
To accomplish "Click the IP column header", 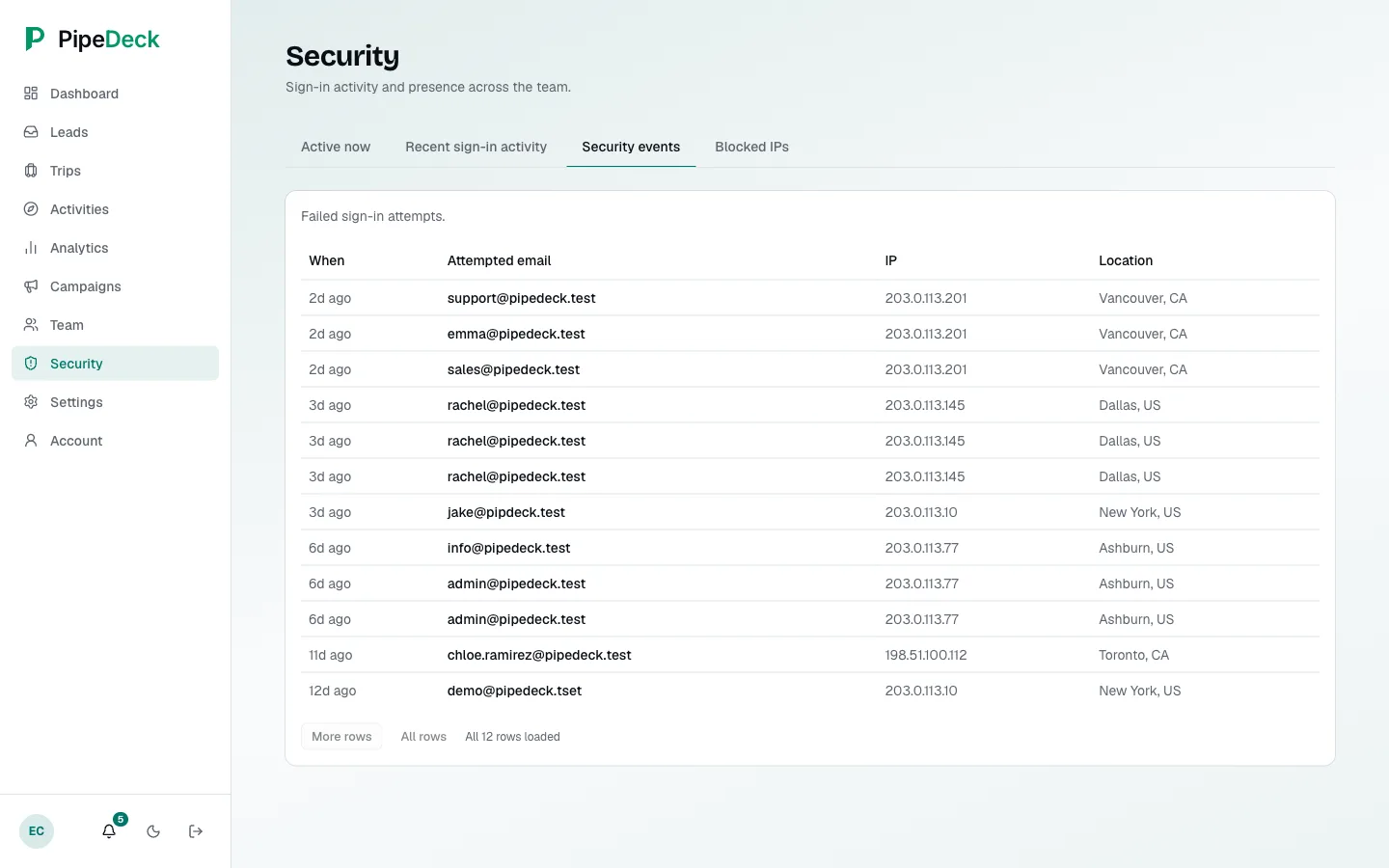I will point(891,260).
